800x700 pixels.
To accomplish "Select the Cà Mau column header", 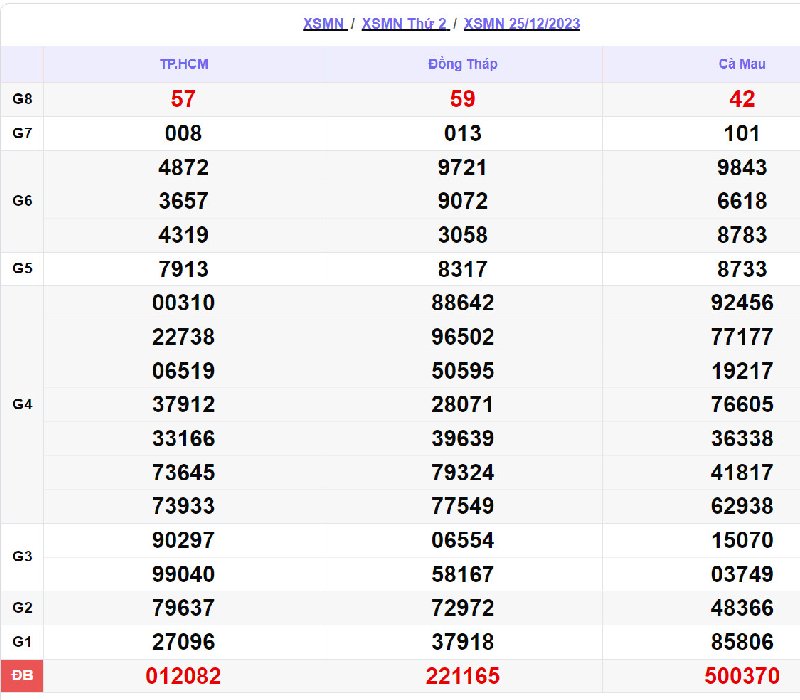I will click(x=741, y=64).
